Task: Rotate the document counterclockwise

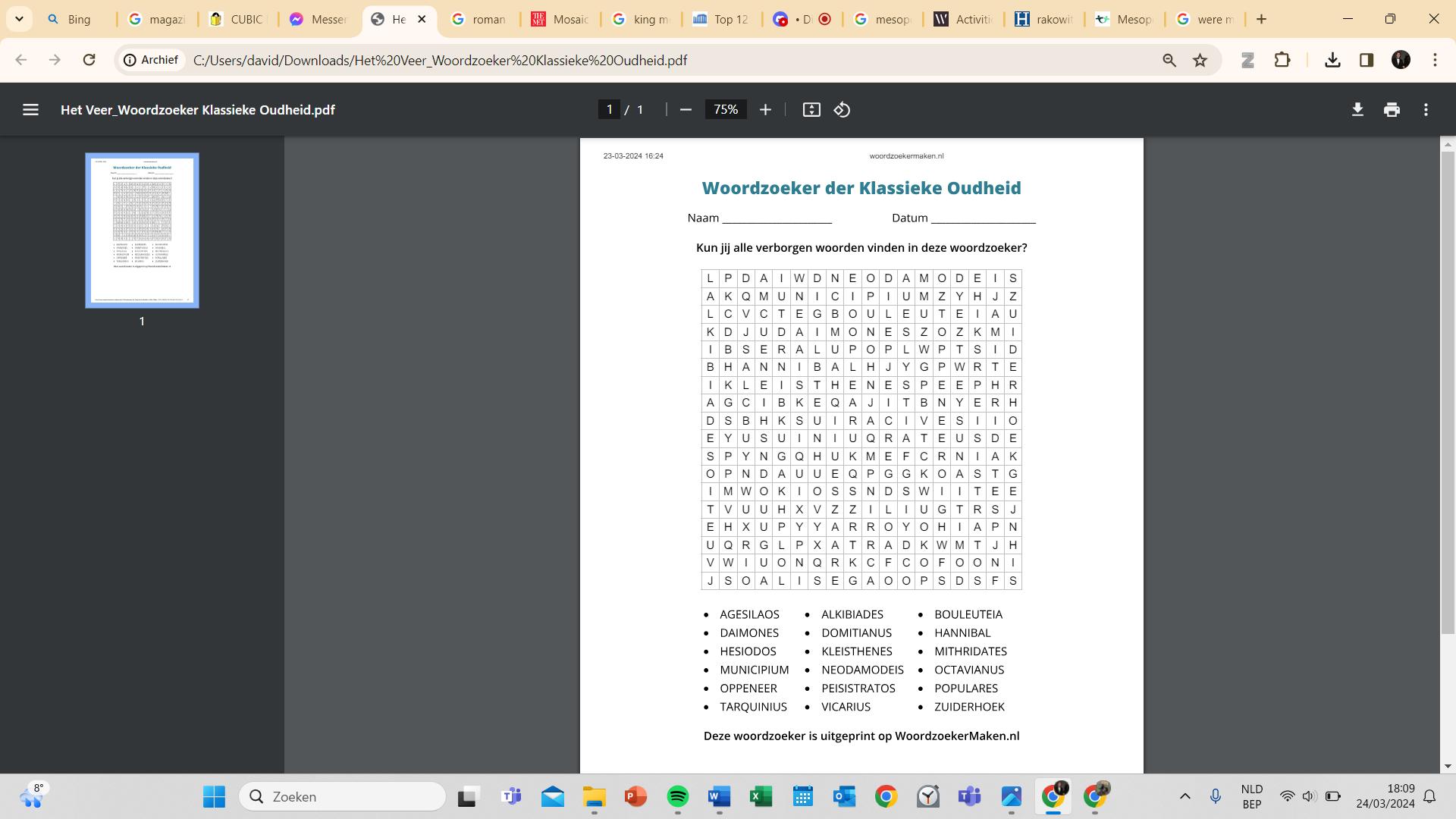Action: (x=842, y=110)
